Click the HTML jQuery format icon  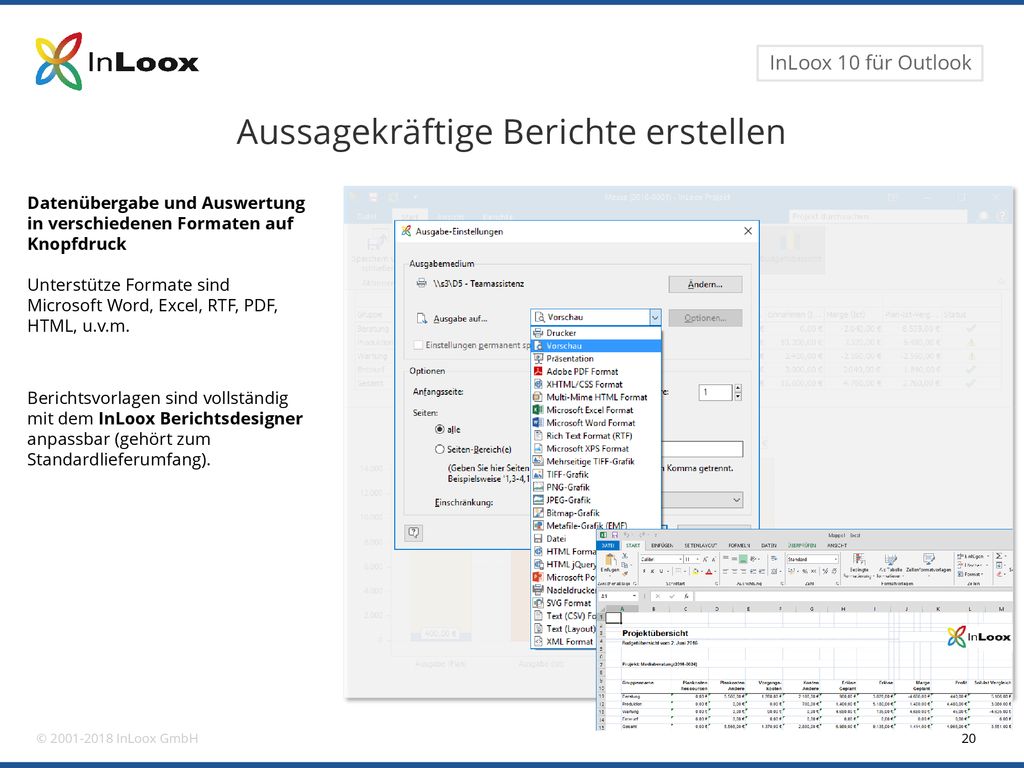538,564
